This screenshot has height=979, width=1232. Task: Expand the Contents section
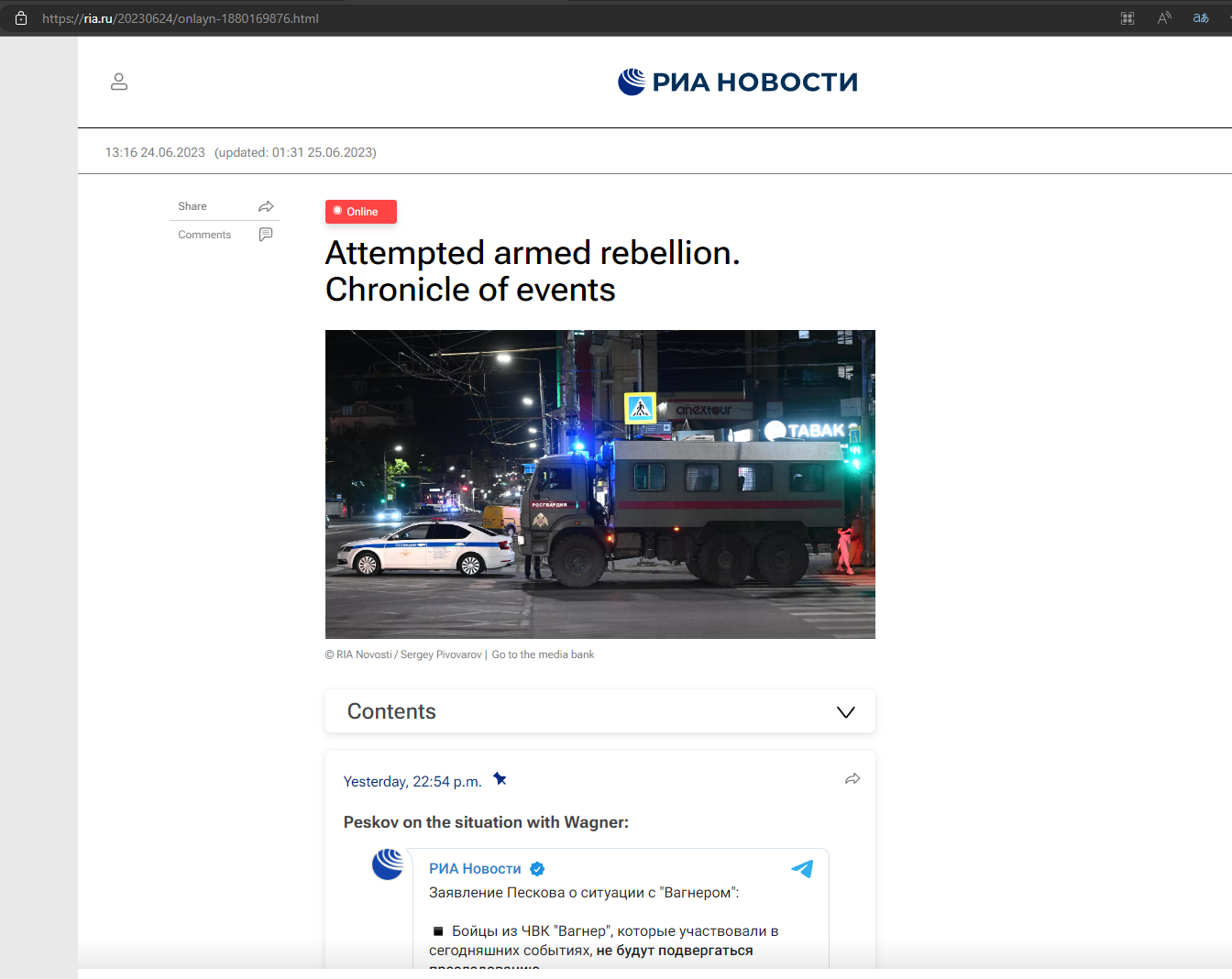[391, 711]
